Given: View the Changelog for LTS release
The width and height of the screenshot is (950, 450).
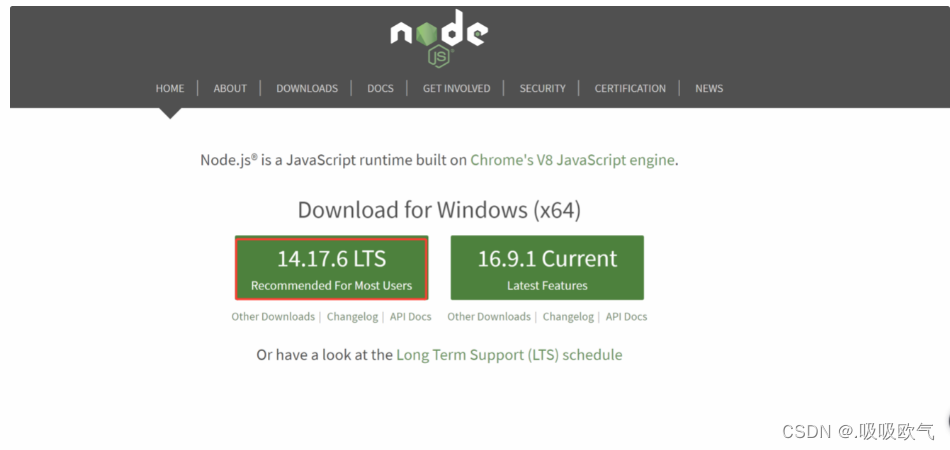Looking at the screenshot, I should (x=352, y=317).
